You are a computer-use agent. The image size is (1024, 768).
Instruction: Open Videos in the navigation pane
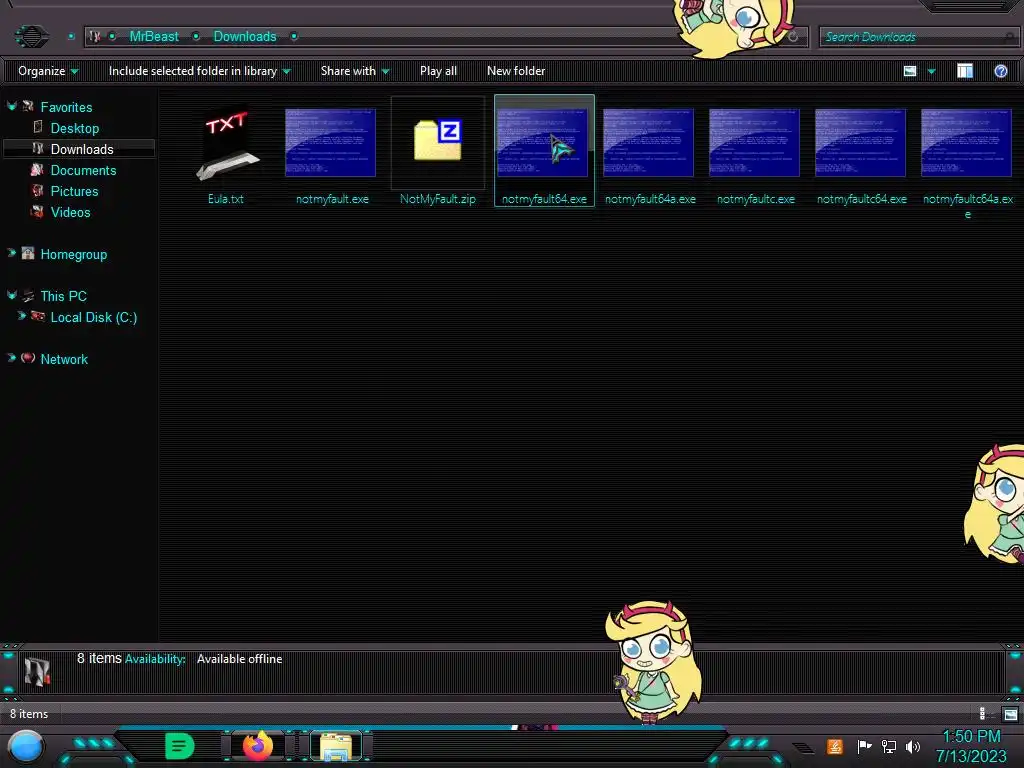[70, 212]
